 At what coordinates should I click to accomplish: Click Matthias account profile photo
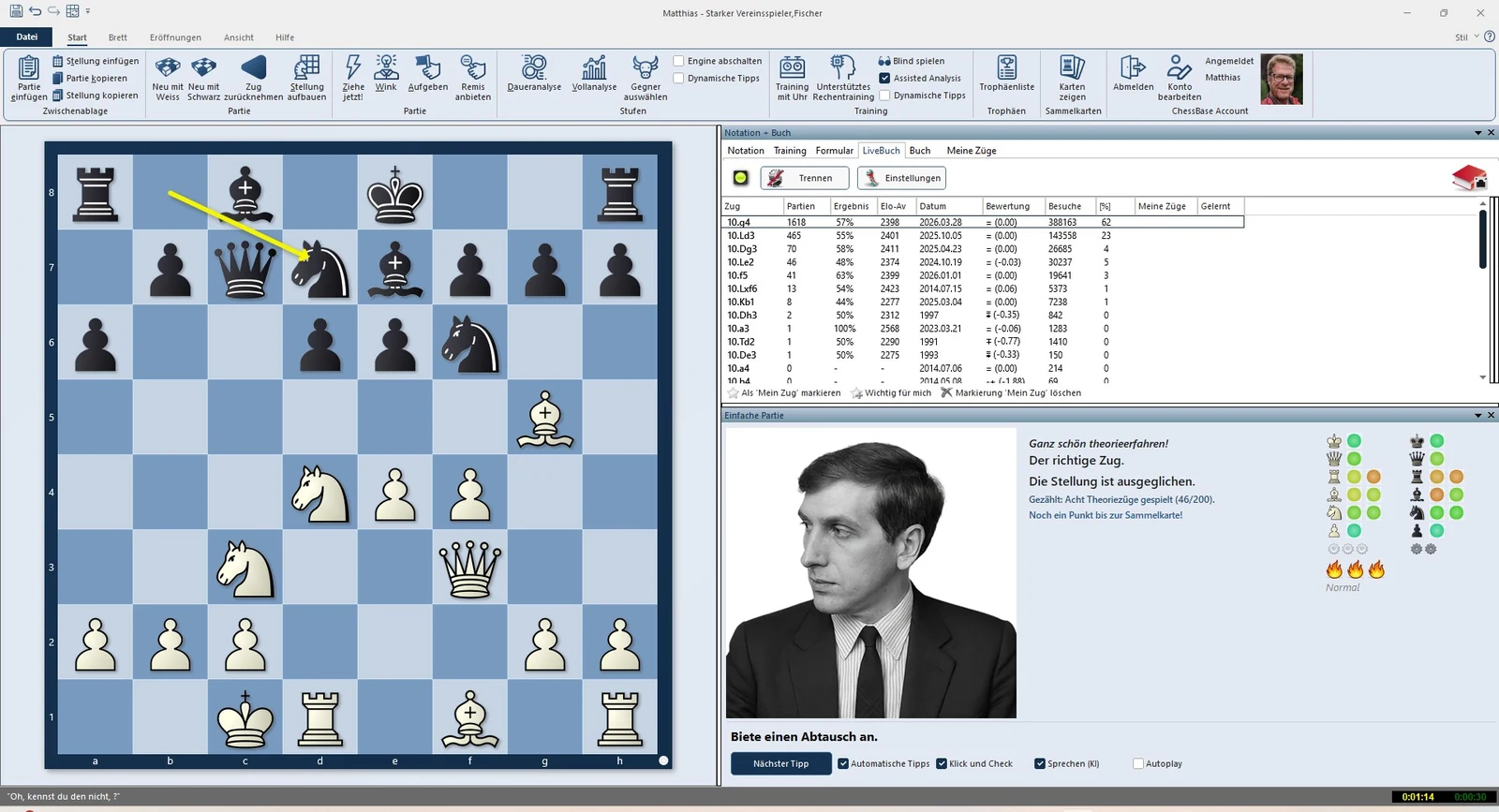coord(1281,79)
